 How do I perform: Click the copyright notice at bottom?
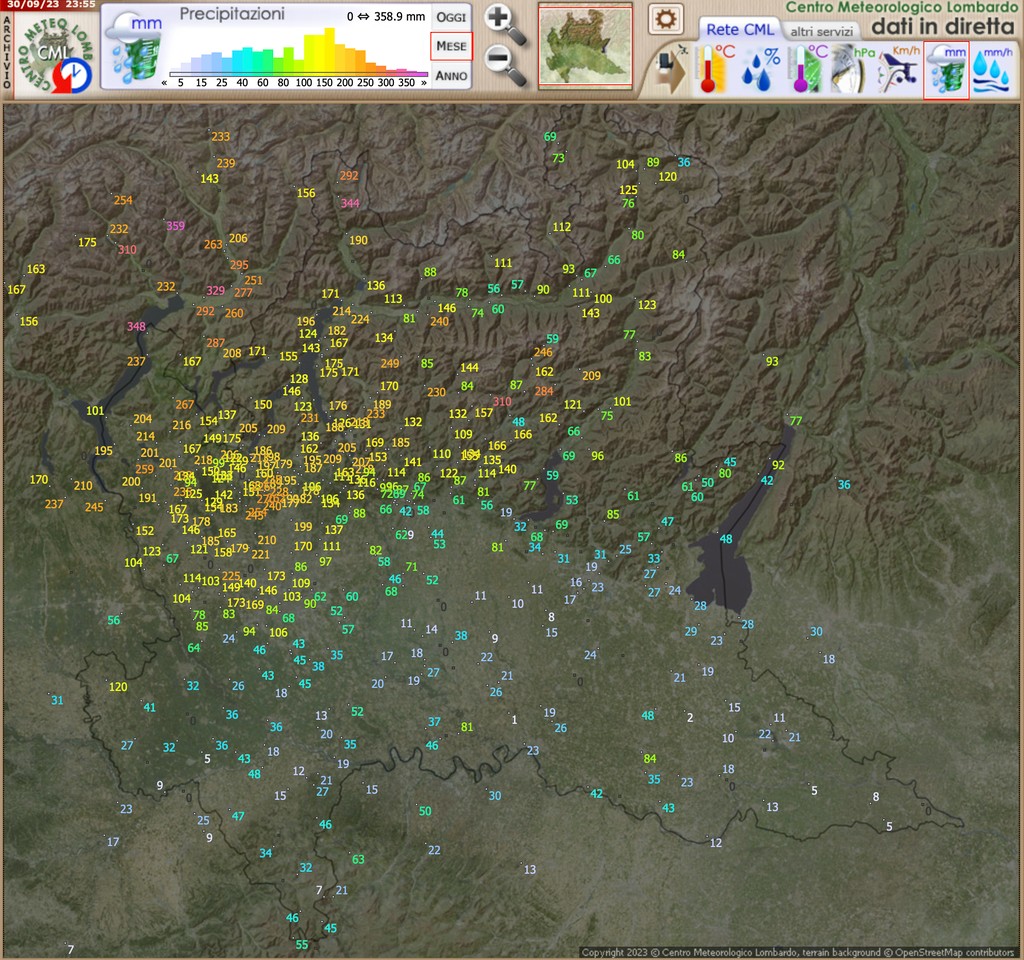[x=797, y=953]
